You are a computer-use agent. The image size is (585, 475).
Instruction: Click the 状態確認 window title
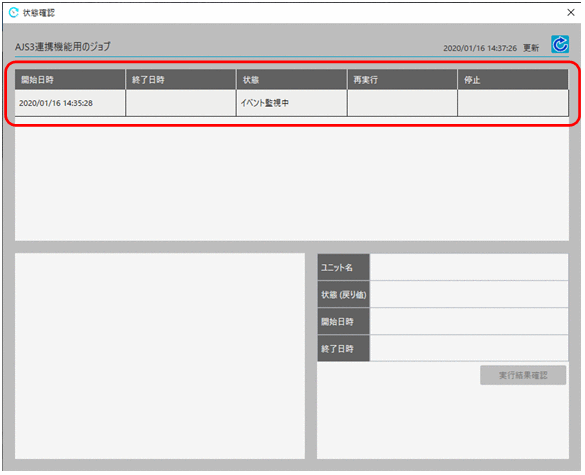pyautogui.click(x=39, y=13)
